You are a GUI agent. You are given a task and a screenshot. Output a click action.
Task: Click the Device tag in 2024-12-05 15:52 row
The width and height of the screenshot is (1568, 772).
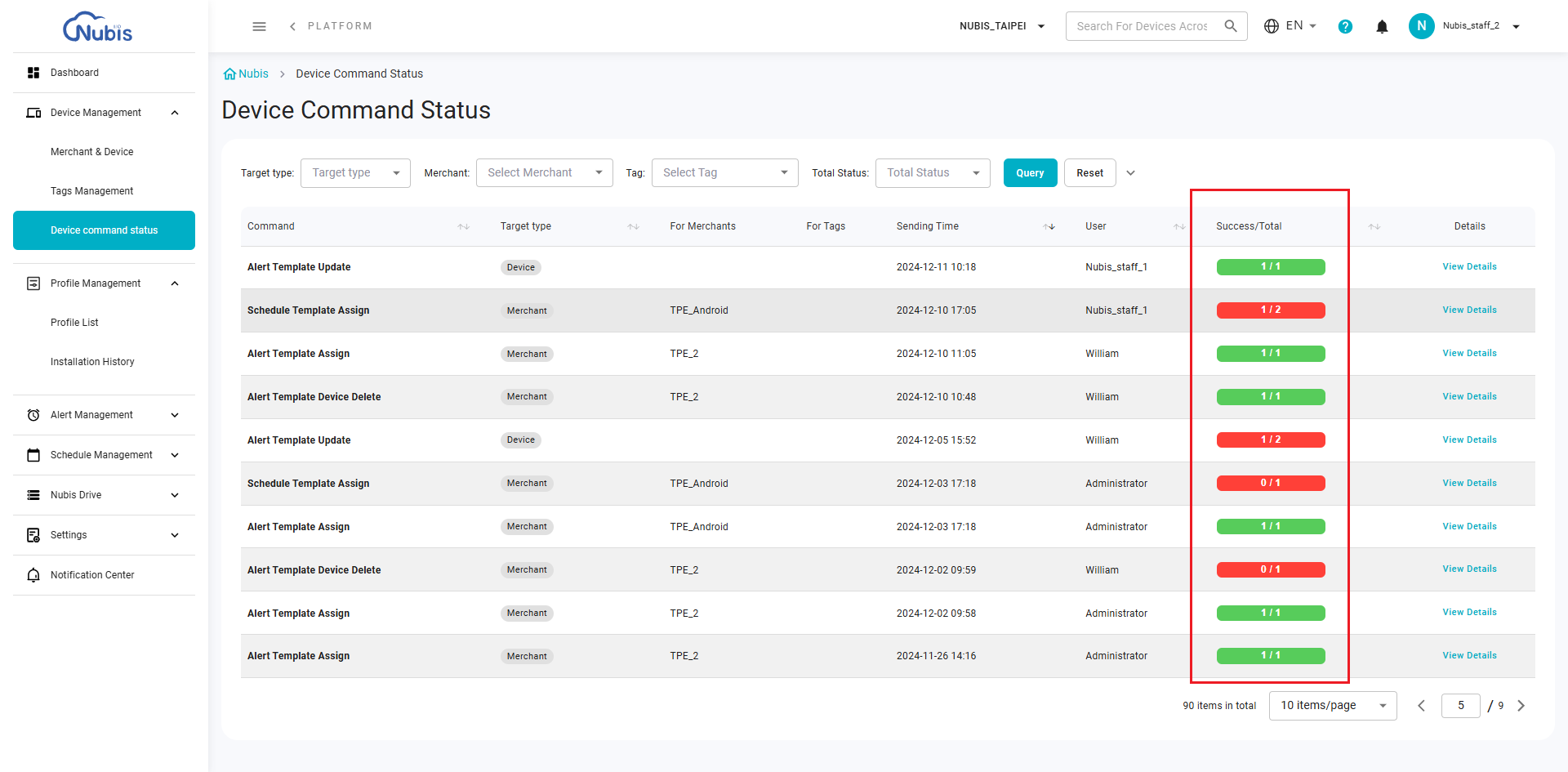point(521,440)
